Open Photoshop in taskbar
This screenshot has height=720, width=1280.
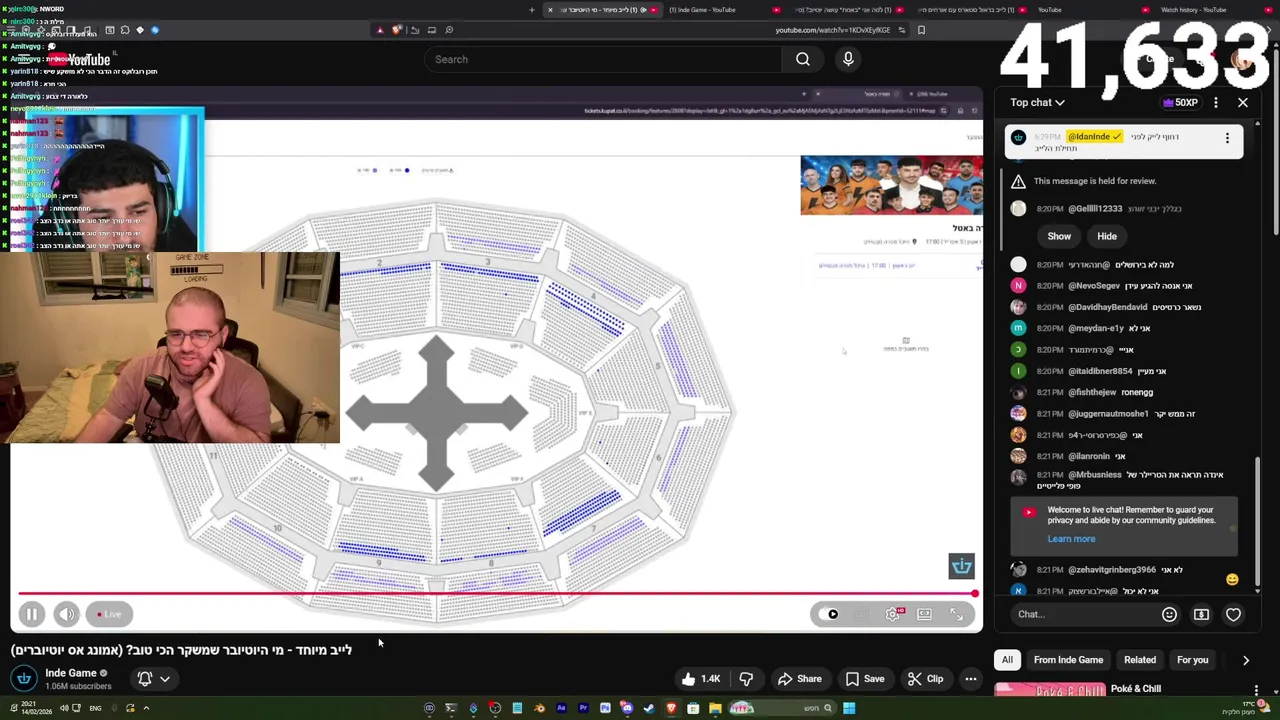(606, 708)
